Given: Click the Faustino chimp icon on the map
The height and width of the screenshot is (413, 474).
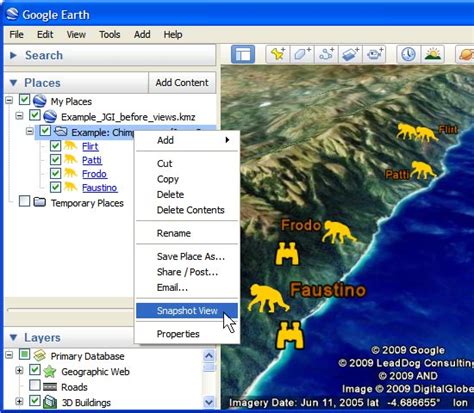Looking at the screenshot, I should (x=268, y=298).
